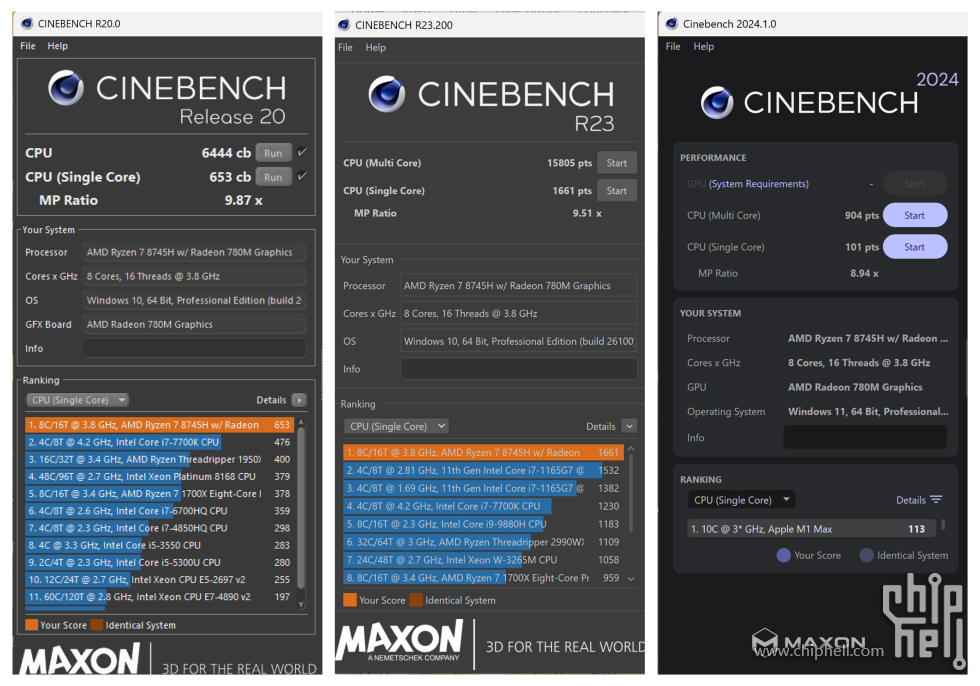Open CPU (Single Core) ranking dropdown in 2024

[742, 500]
